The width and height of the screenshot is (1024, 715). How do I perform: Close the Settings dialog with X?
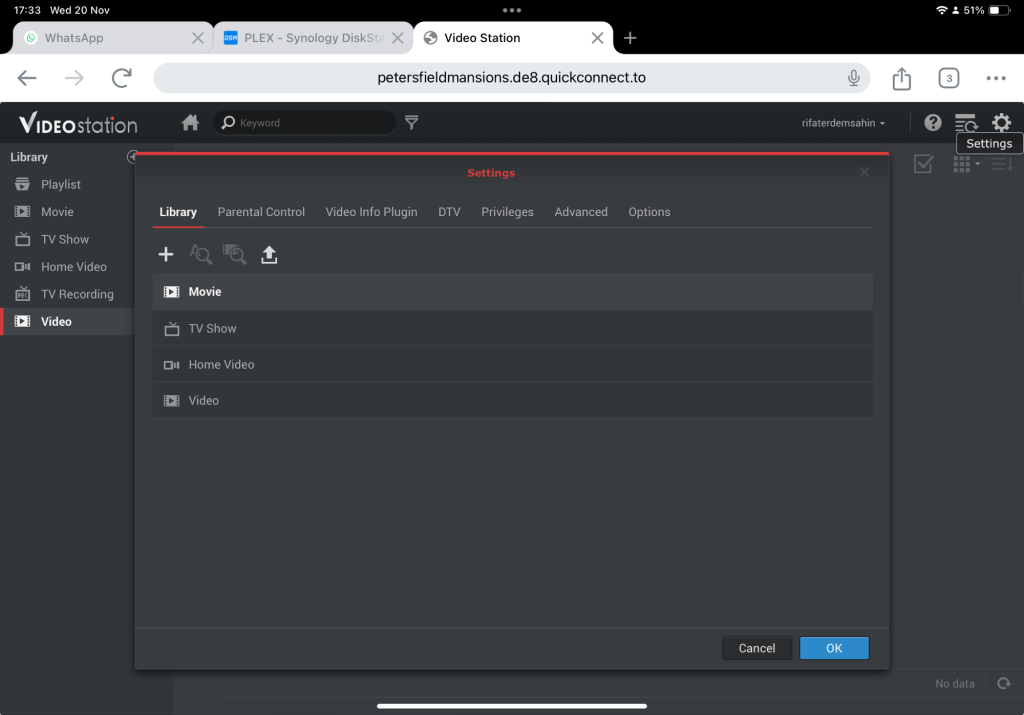click(864, 172)
